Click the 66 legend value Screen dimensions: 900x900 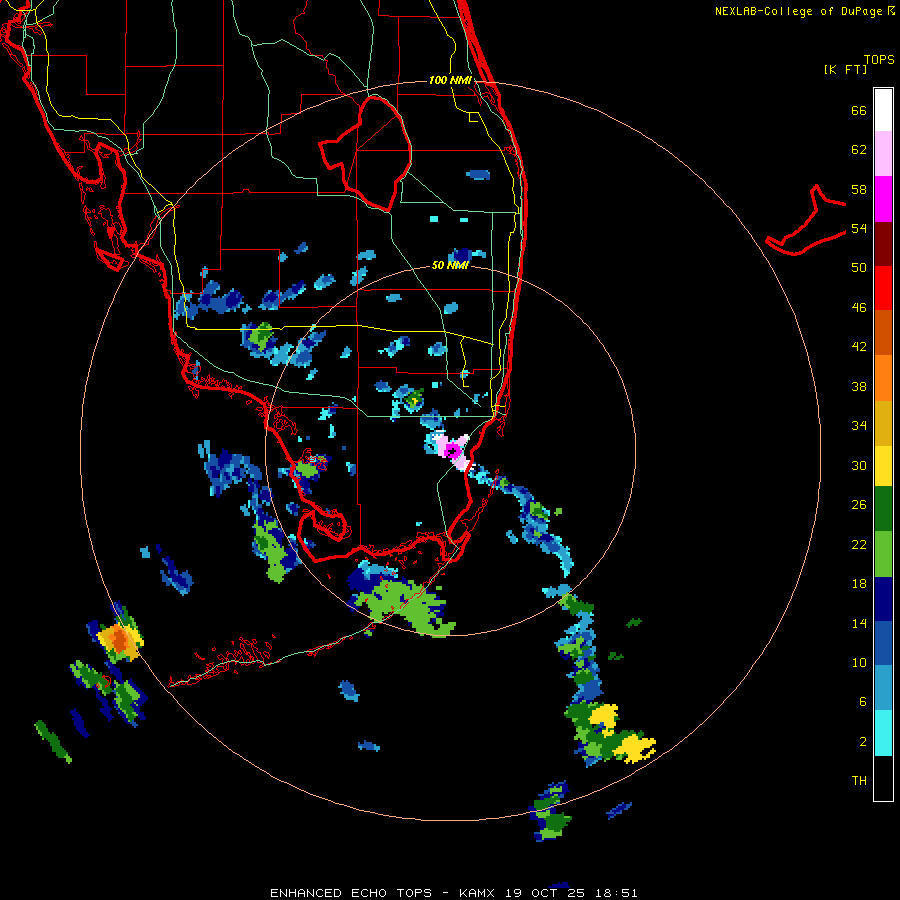(859, 110)
